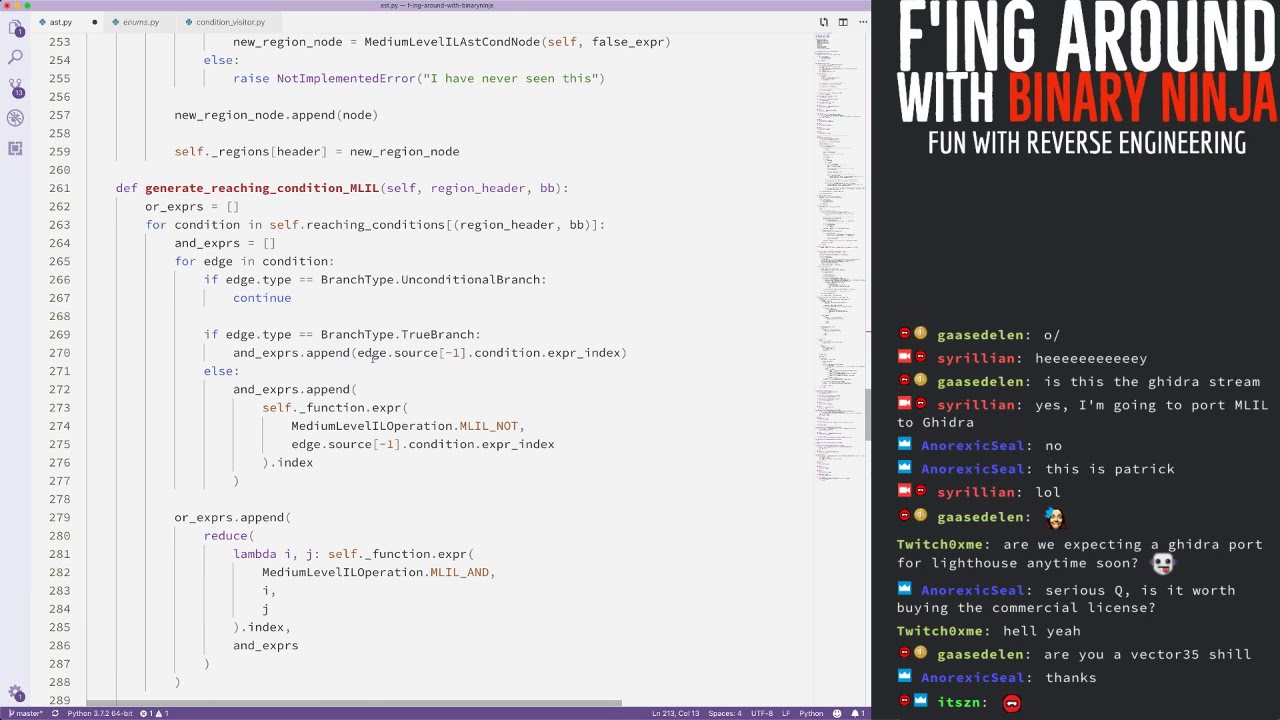Screen dimensions: 1280x720
Task: Click syrillian username on 'lol' message
Action: click(976, 492)
